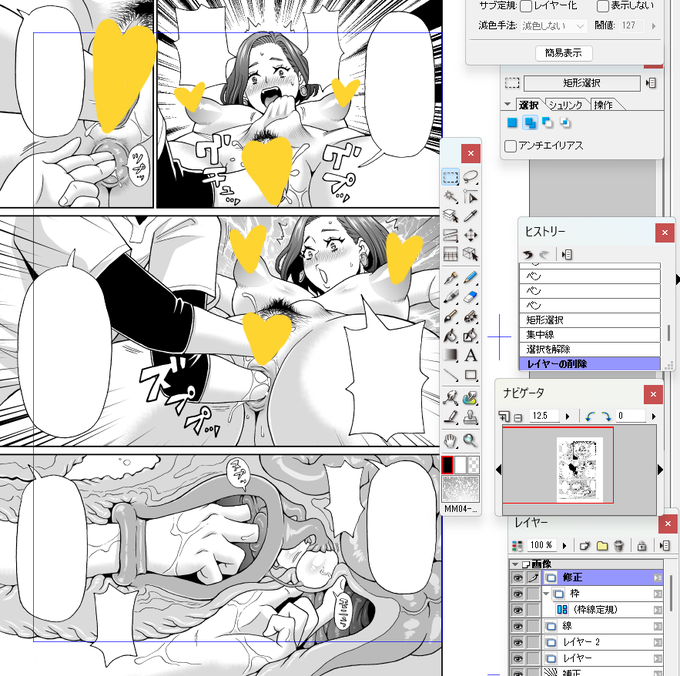Select the 矩形選択 history entry
The width and height of the screenshot is (680, 676).
coord(590,320)
